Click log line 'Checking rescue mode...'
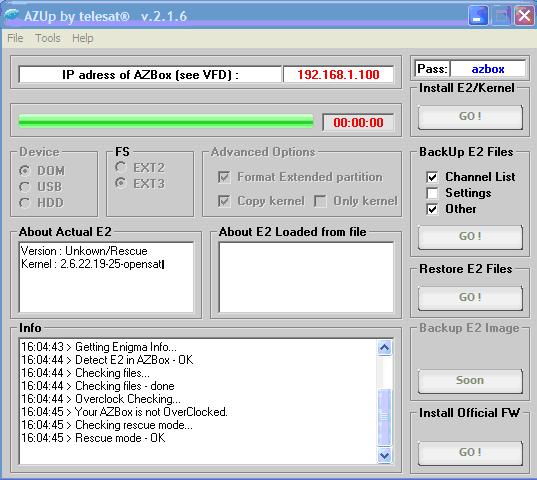Image resolution: width=537 pixels, height=480 pixels. pyautogui.click(x=107, y=425)
